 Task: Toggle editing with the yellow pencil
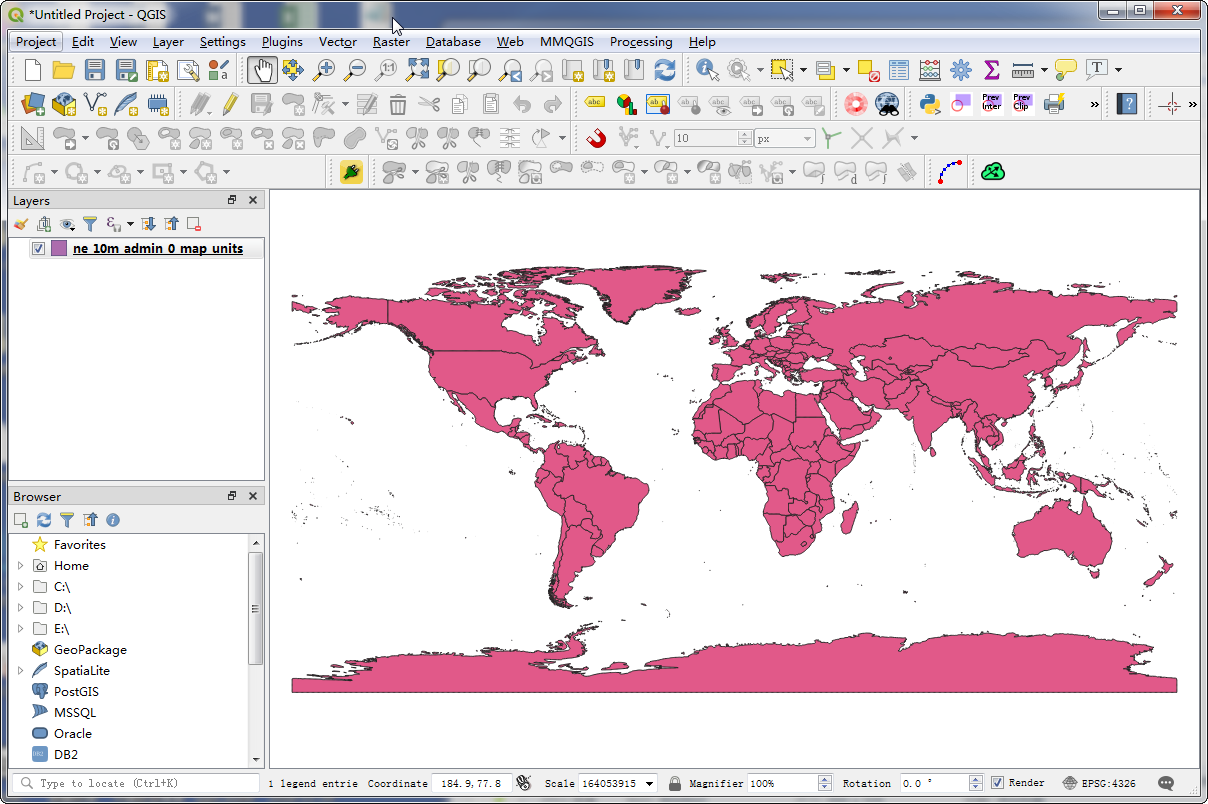(230, 103)
